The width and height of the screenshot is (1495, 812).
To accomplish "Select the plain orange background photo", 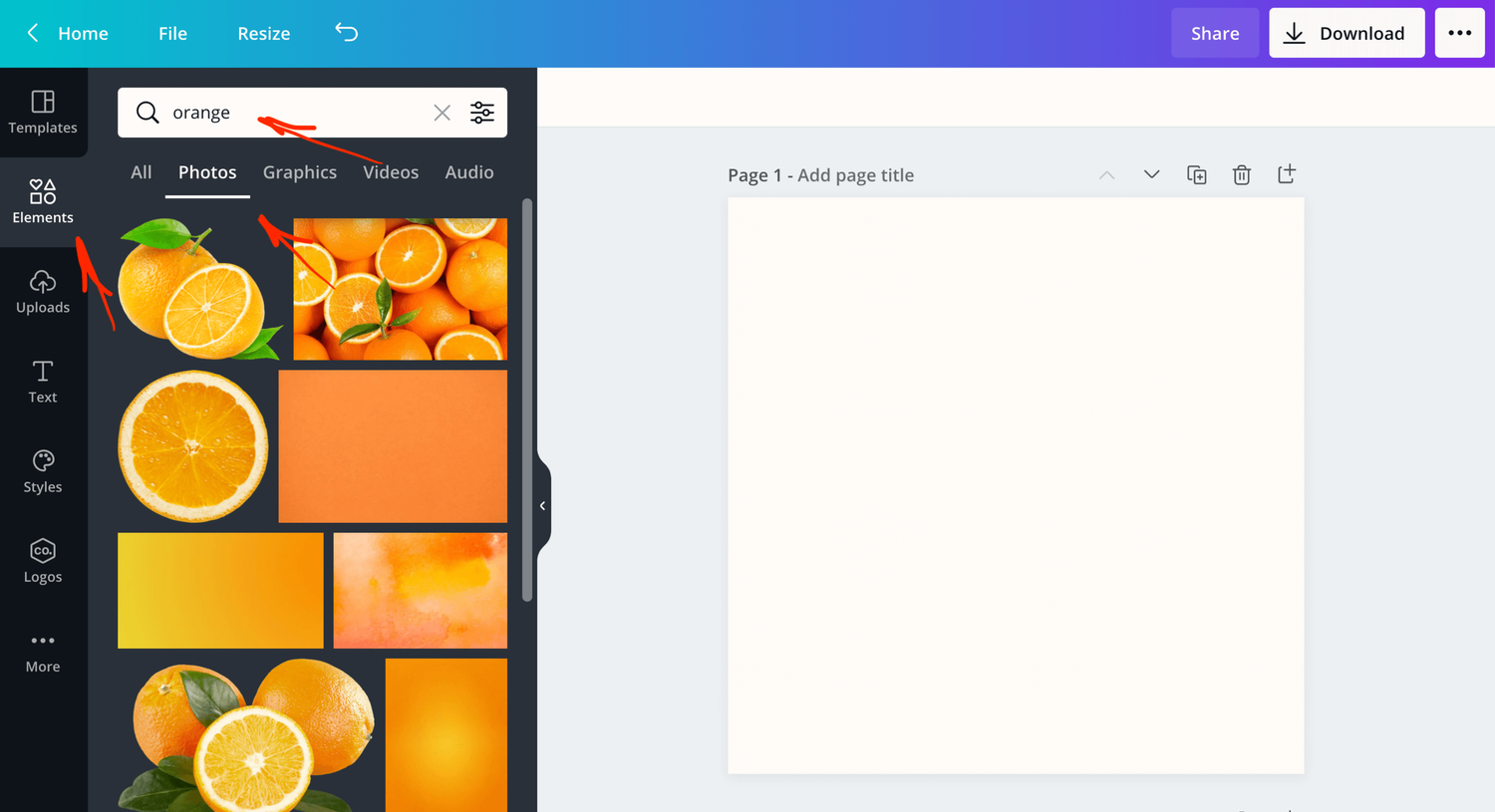I will coord(392,445).
